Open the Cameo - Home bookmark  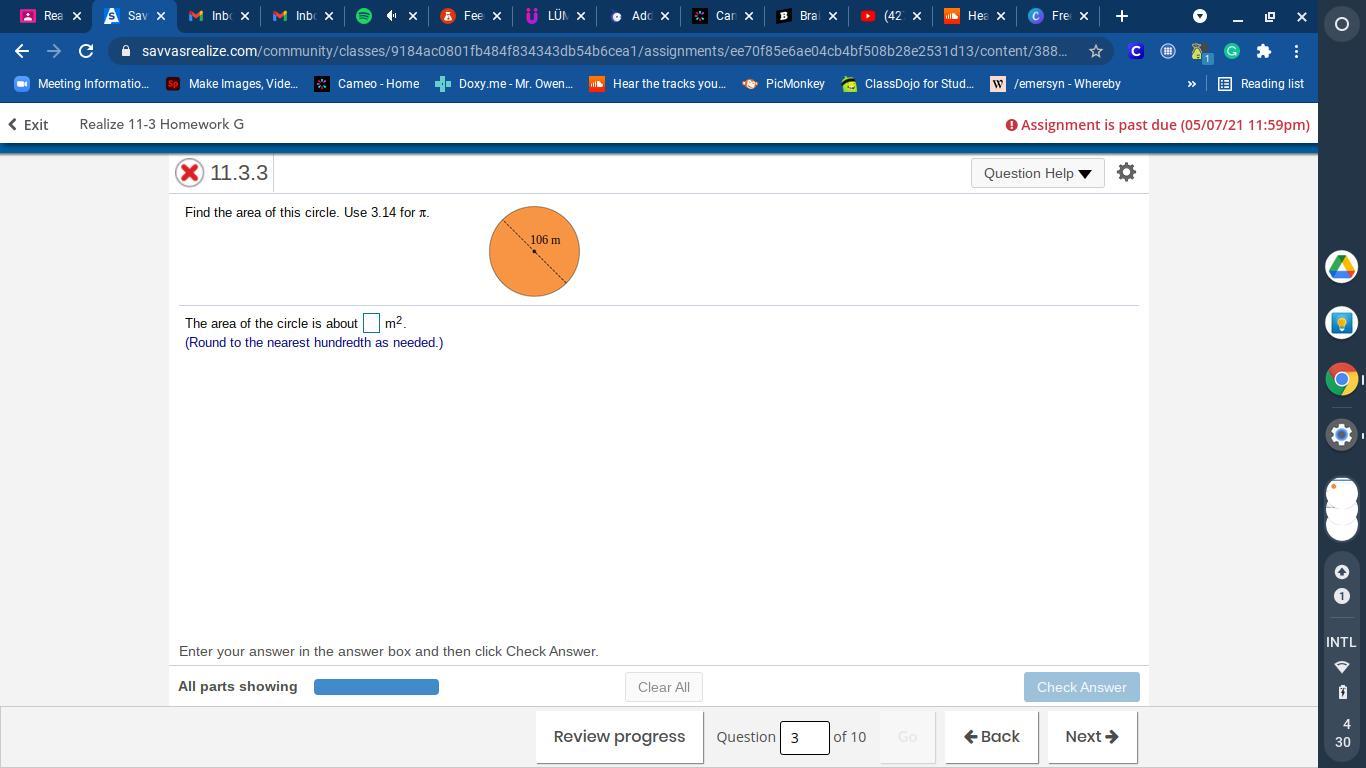[367, 84]
